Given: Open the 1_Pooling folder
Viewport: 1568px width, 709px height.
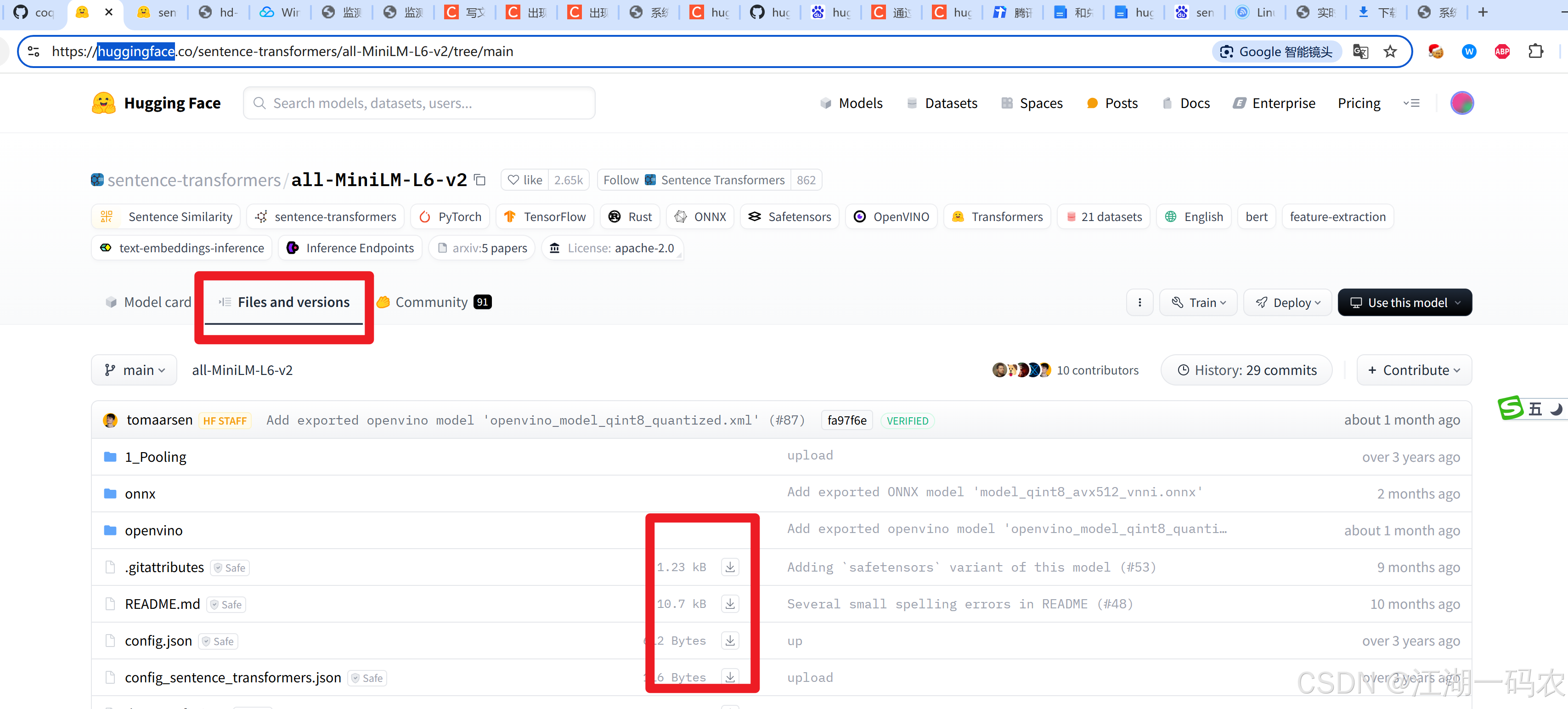Looking at the screenshot, I should click(x=155, y=456).
